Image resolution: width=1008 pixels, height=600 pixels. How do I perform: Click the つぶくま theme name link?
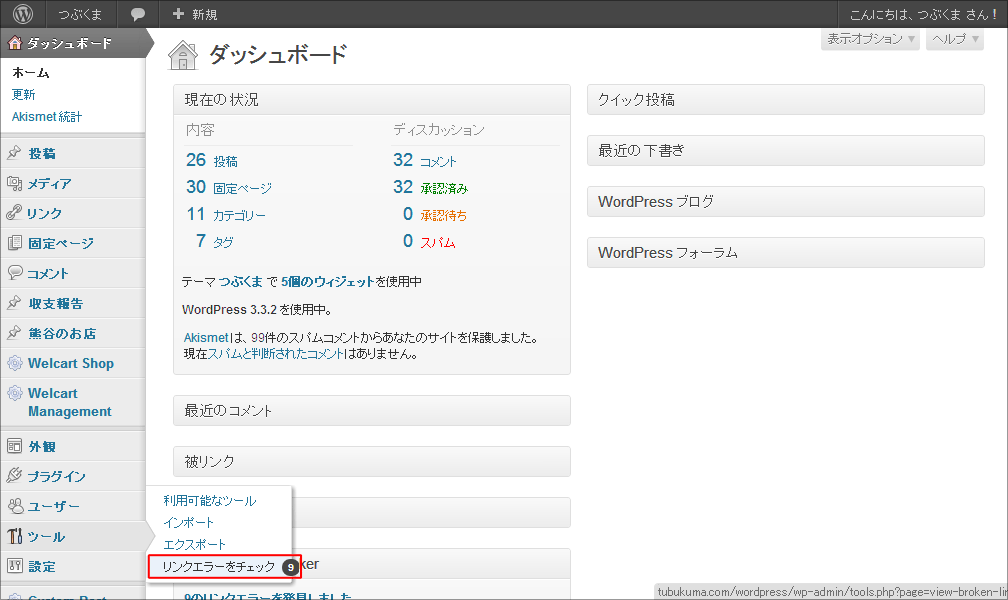point(240,282)
